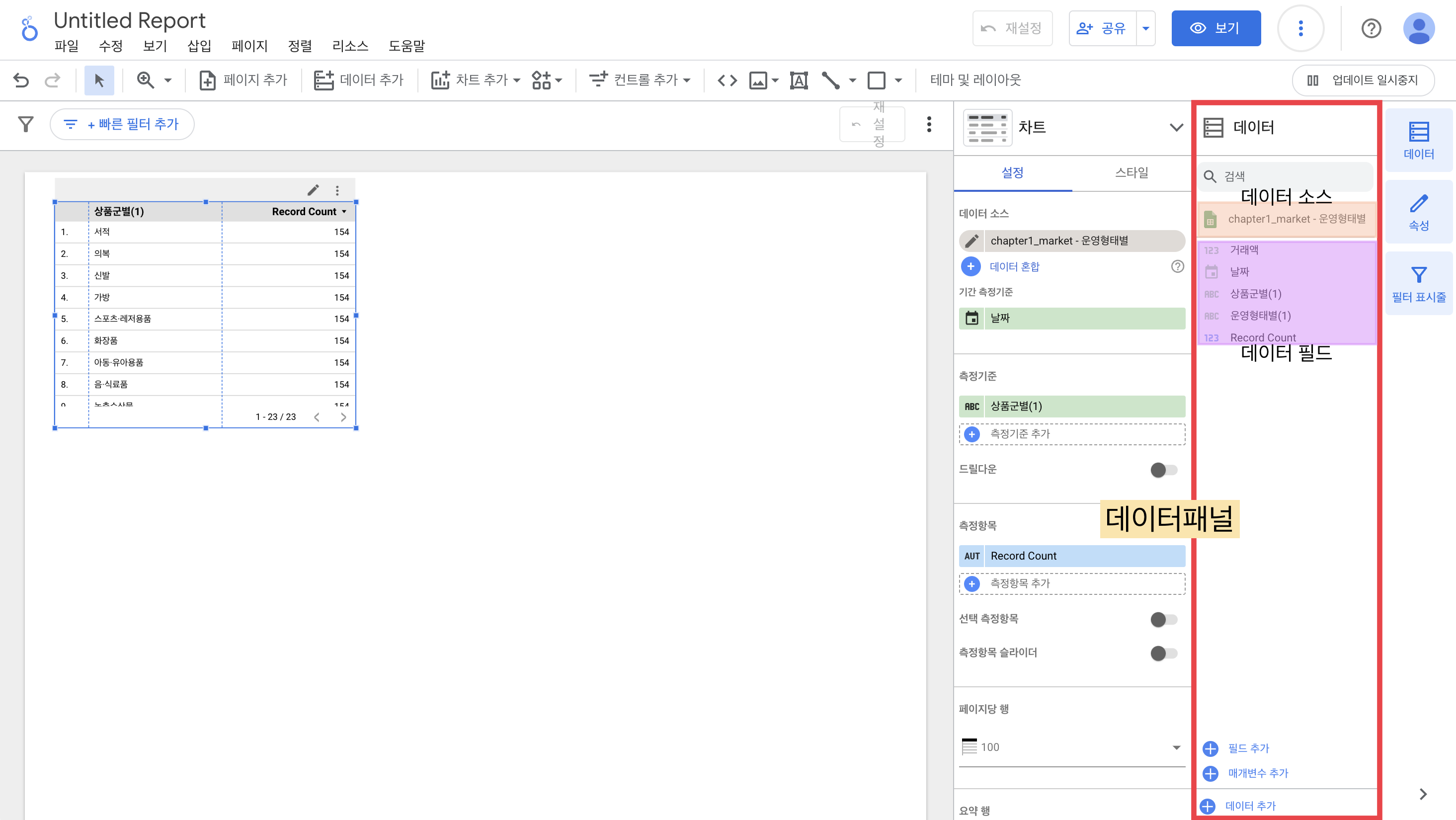Click the undo arrow in toolbar
Screen dimensions: 1456x820
click(21, 80)
